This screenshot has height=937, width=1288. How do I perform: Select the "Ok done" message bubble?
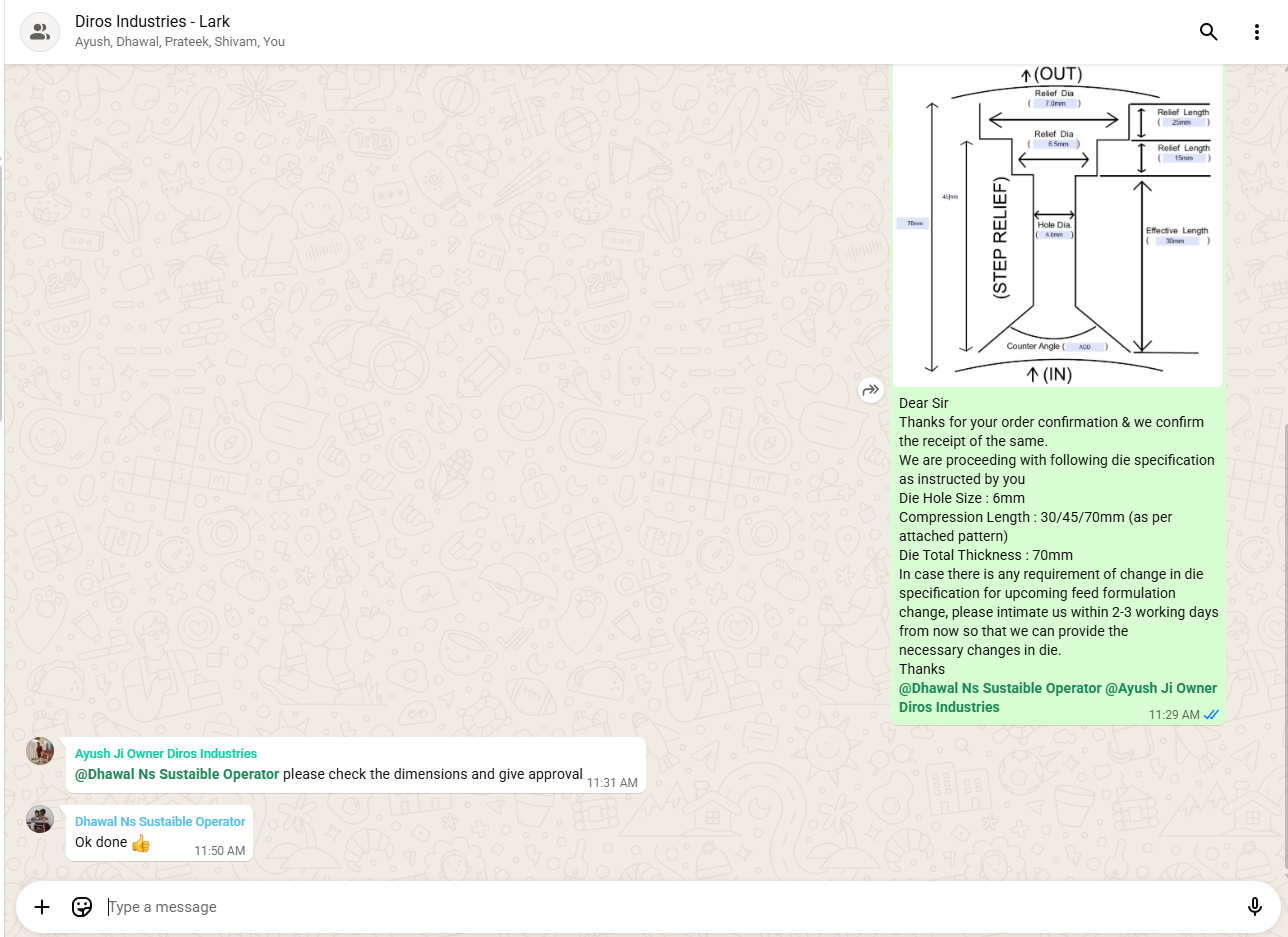102,843
